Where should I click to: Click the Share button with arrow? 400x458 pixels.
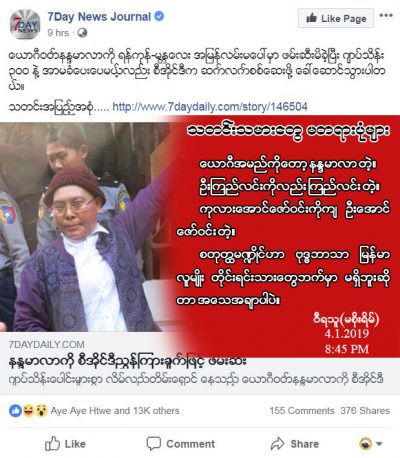pos(295,444)
